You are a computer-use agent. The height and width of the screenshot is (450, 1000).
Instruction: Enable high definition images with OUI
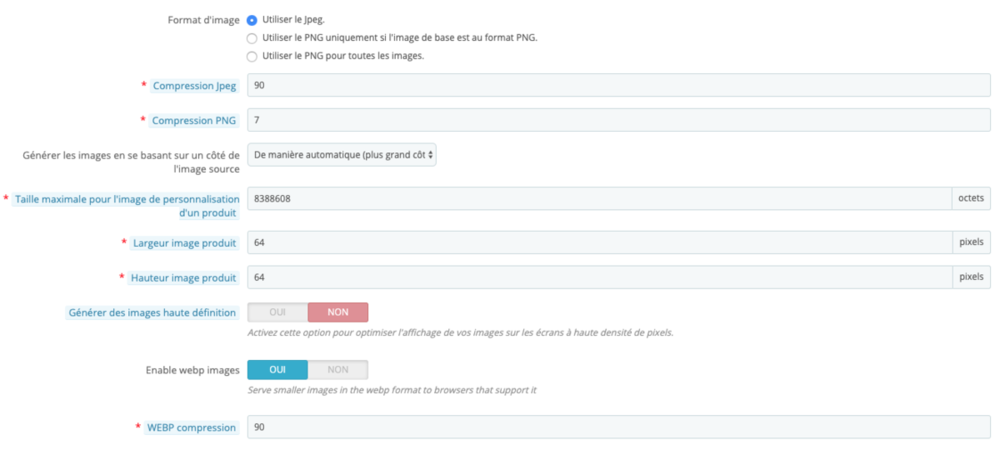click(278, 312)
